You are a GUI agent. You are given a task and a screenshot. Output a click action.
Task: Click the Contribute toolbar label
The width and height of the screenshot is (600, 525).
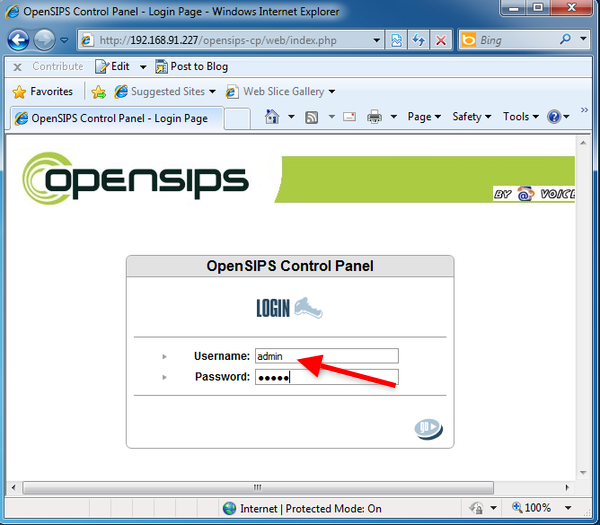(58, 67)
